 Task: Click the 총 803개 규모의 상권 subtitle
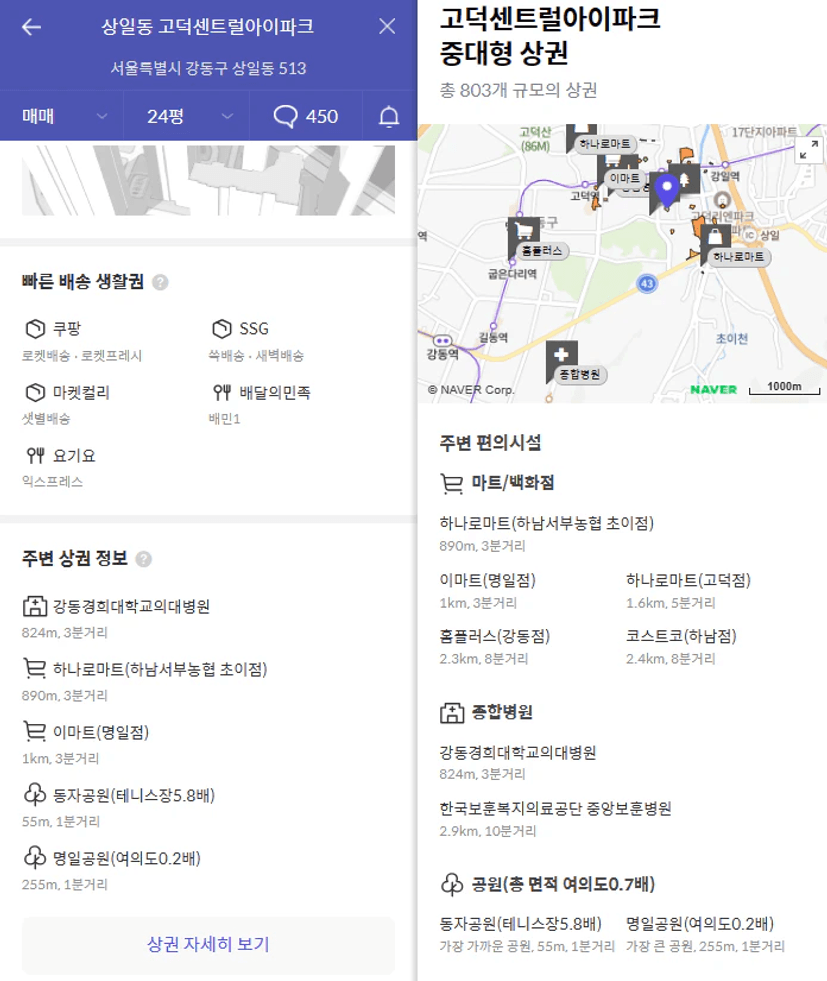[519, 91]
